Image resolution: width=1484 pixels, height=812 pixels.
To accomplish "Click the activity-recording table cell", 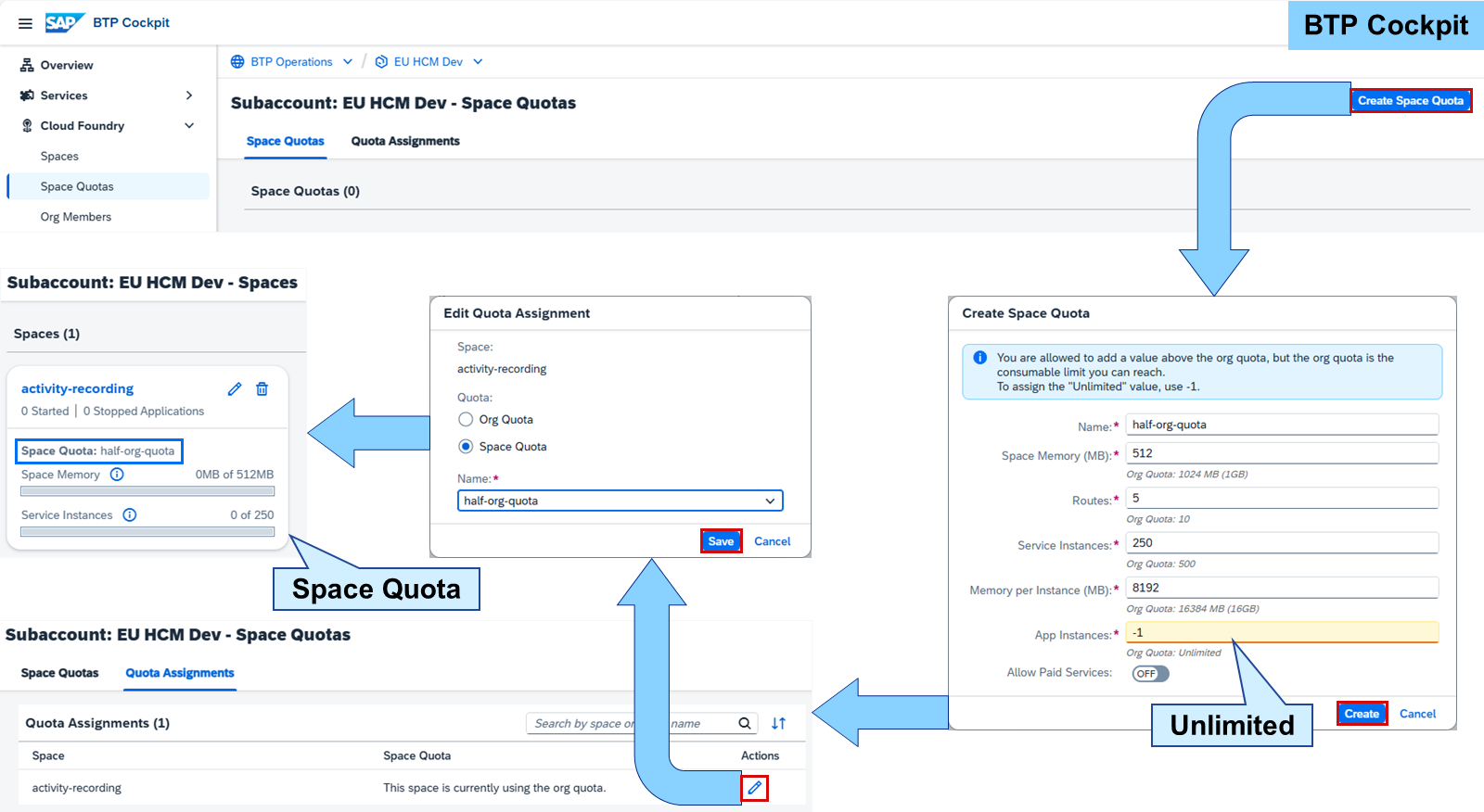I will (77, 788).
